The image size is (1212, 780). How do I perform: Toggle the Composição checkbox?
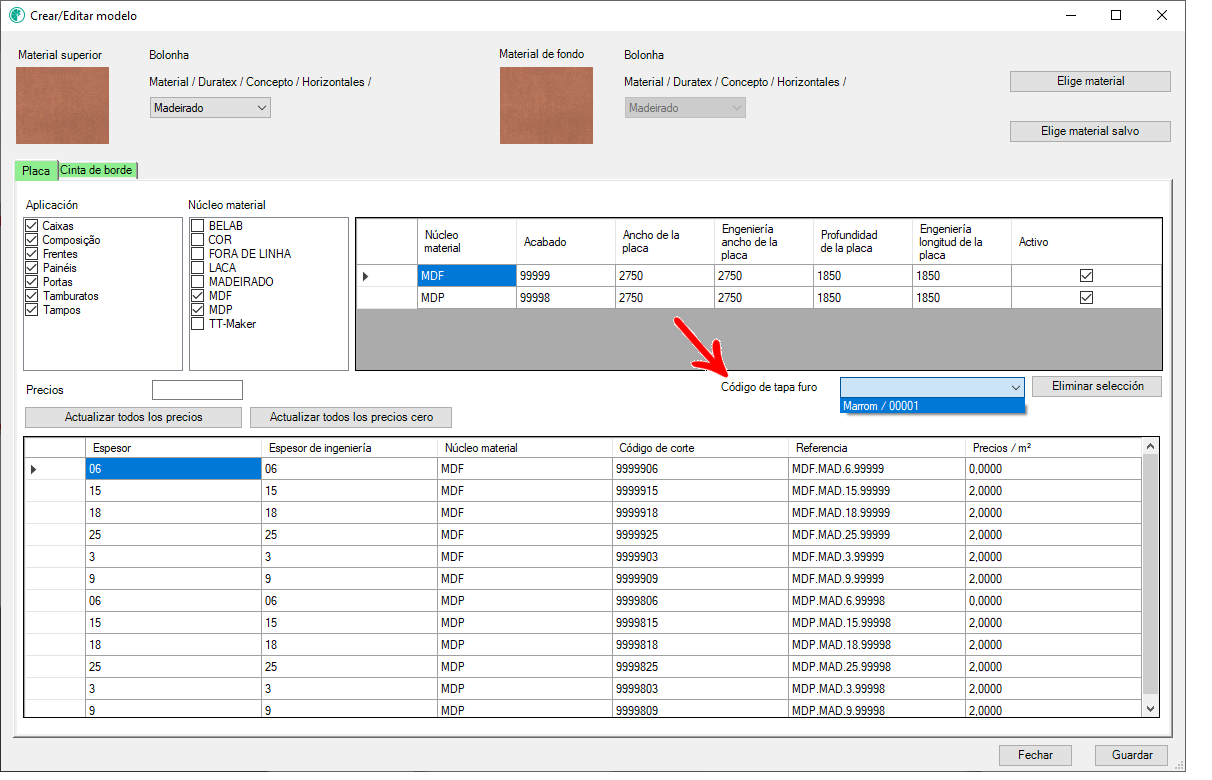pos(32,240)
